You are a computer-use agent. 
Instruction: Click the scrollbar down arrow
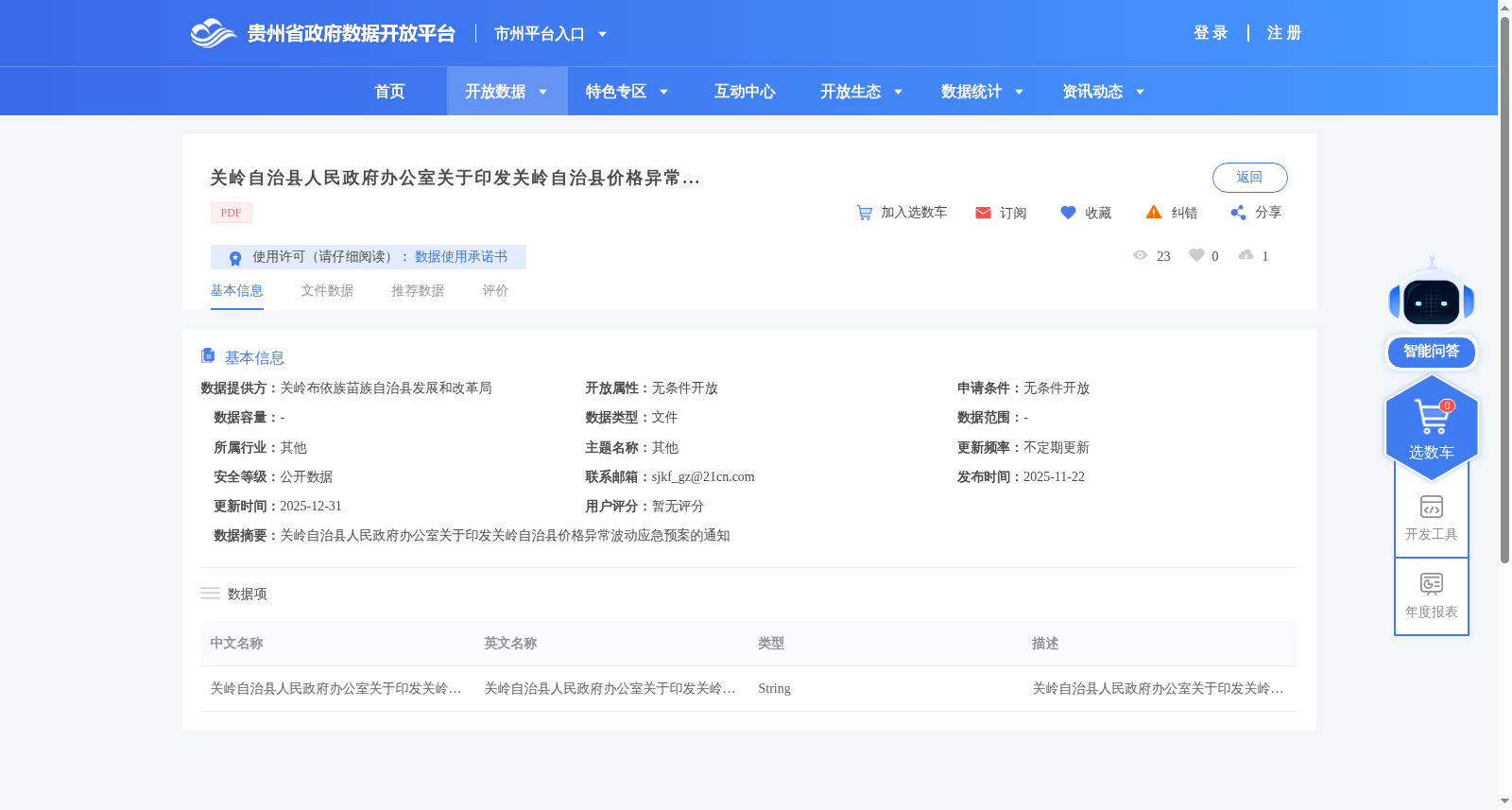tap(1504, 801)
